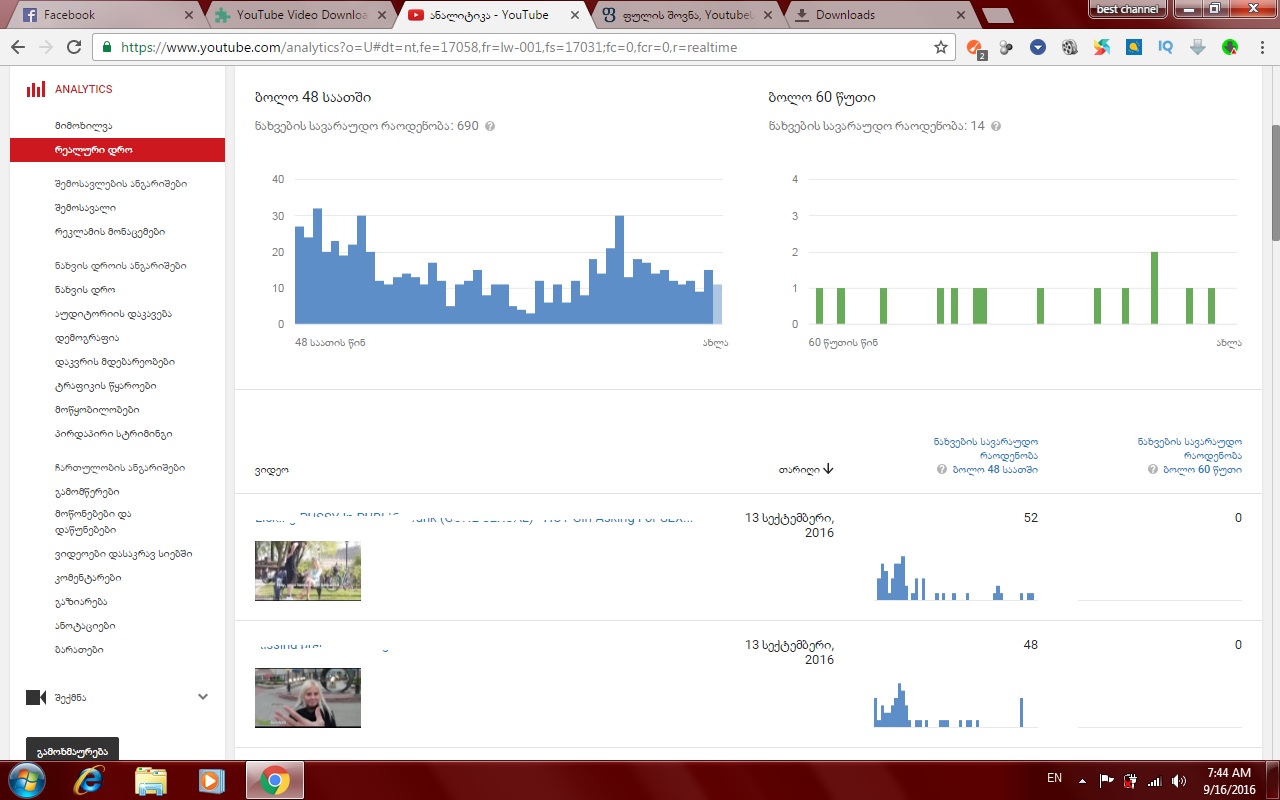Open მოწყობილობები in the sidebar
This screenshot has width=1280, height=800.
click(x=97, y=410)
